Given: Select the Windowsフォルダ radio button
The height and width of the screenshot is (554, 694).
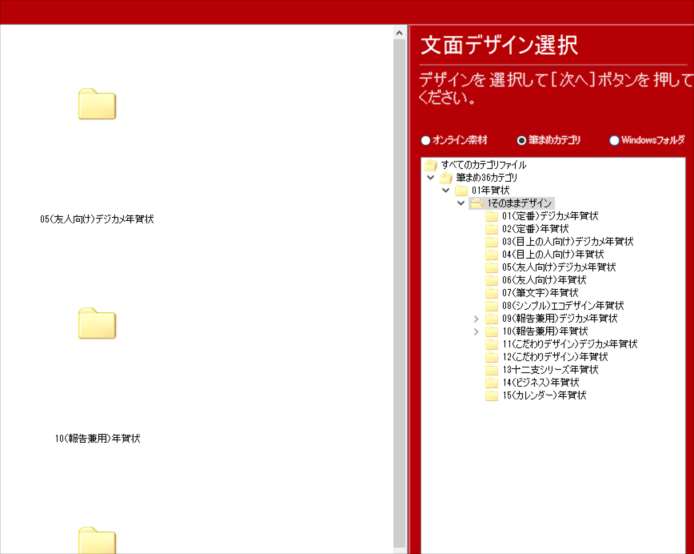Looking at the screenshot, I should (x=614, y=141).
